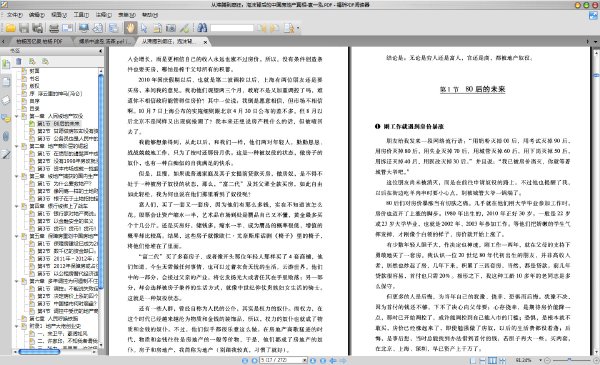Select the Hand tool in toolbar
Screen dimensions: 600x365
pos(130,28)
